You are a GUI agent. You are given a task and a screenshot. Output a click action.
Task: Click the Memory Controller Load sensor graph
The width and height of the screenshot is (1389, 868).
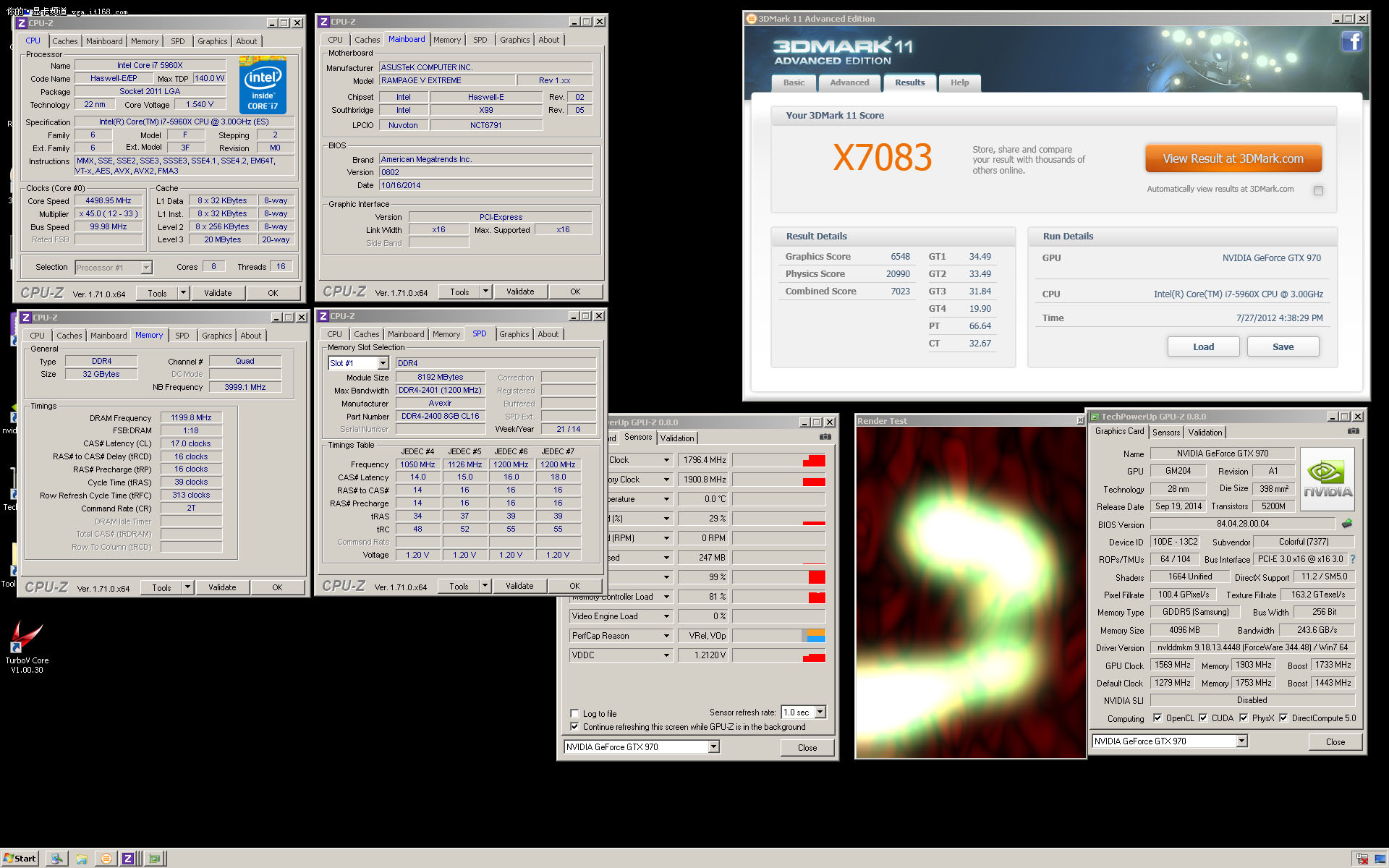pyautogui.click(x=778, y=597)
